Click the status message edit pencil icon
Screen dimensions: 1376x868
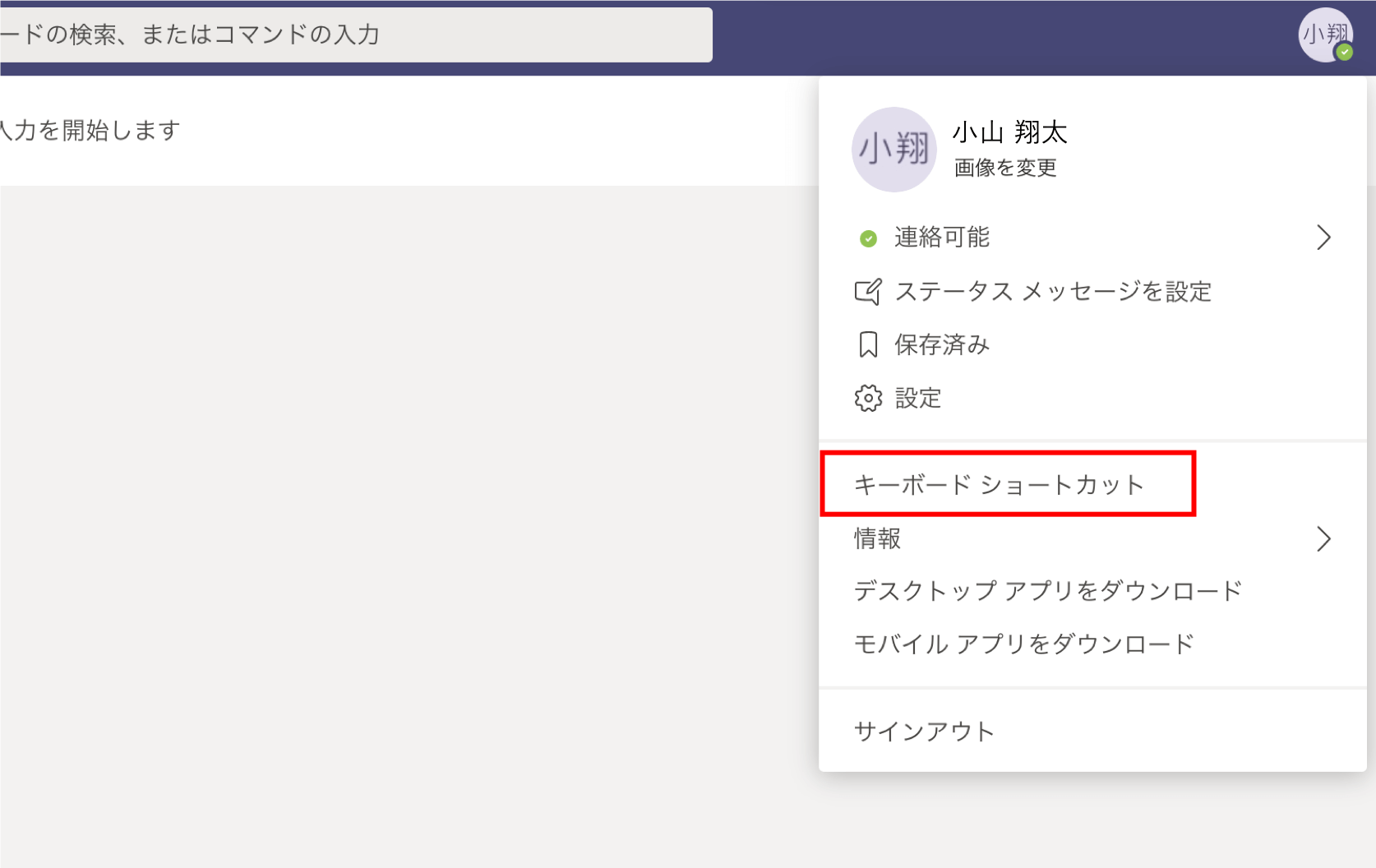868,292
